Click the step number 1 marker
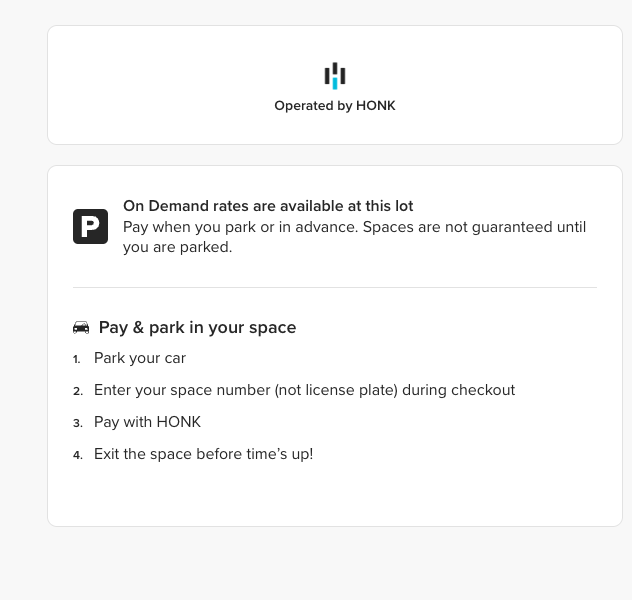Screen dimensions: 632x600 [x=76, y=359]
